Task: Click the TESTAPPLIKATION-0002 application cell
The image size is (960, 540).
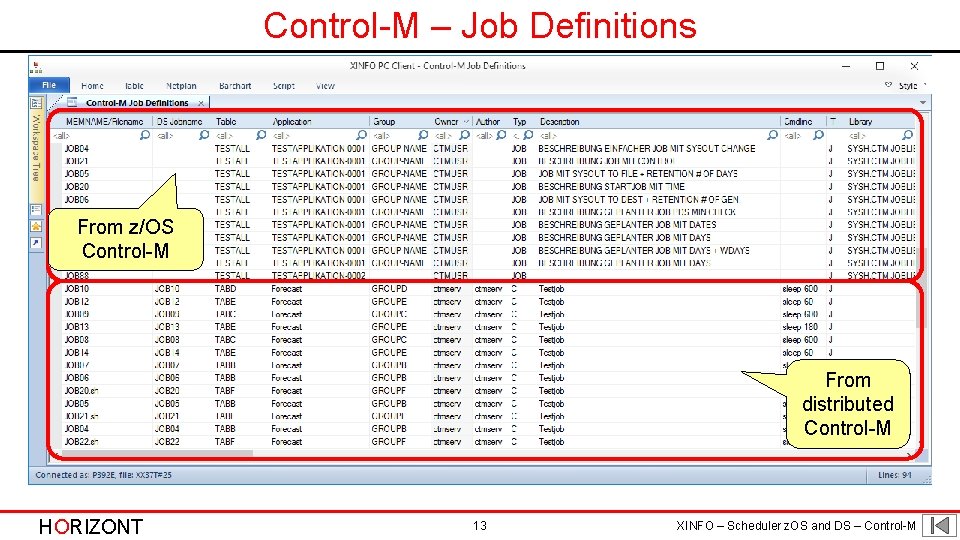Action: click(x=318, y=276)
